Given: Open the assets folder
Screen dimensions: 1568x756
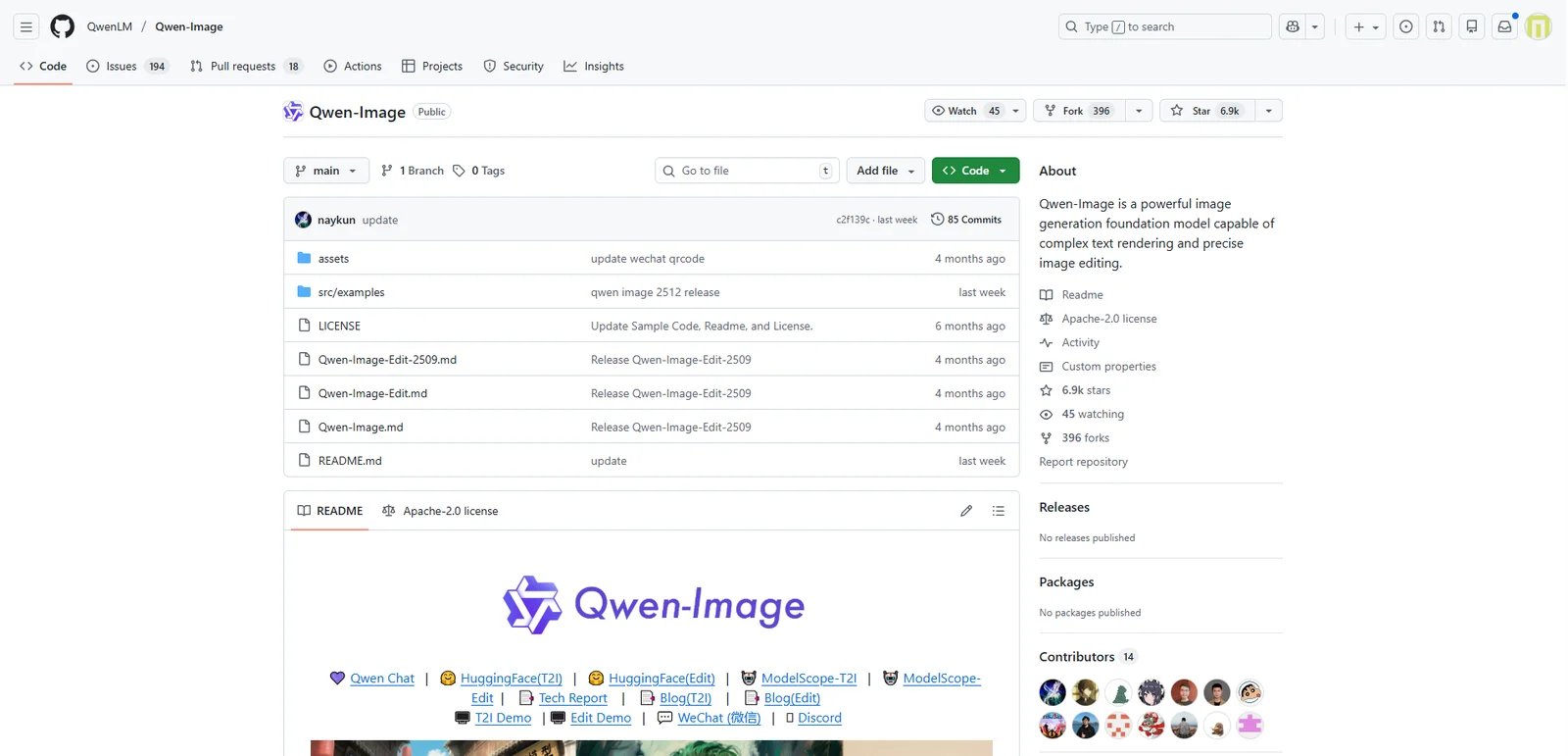Looking at the screenshot, I should pos(333,259).
